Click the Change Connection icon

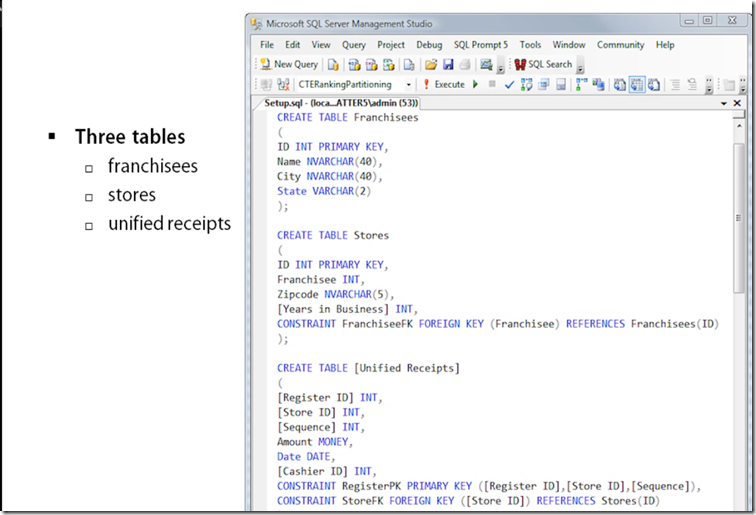(x=283, y=85)
